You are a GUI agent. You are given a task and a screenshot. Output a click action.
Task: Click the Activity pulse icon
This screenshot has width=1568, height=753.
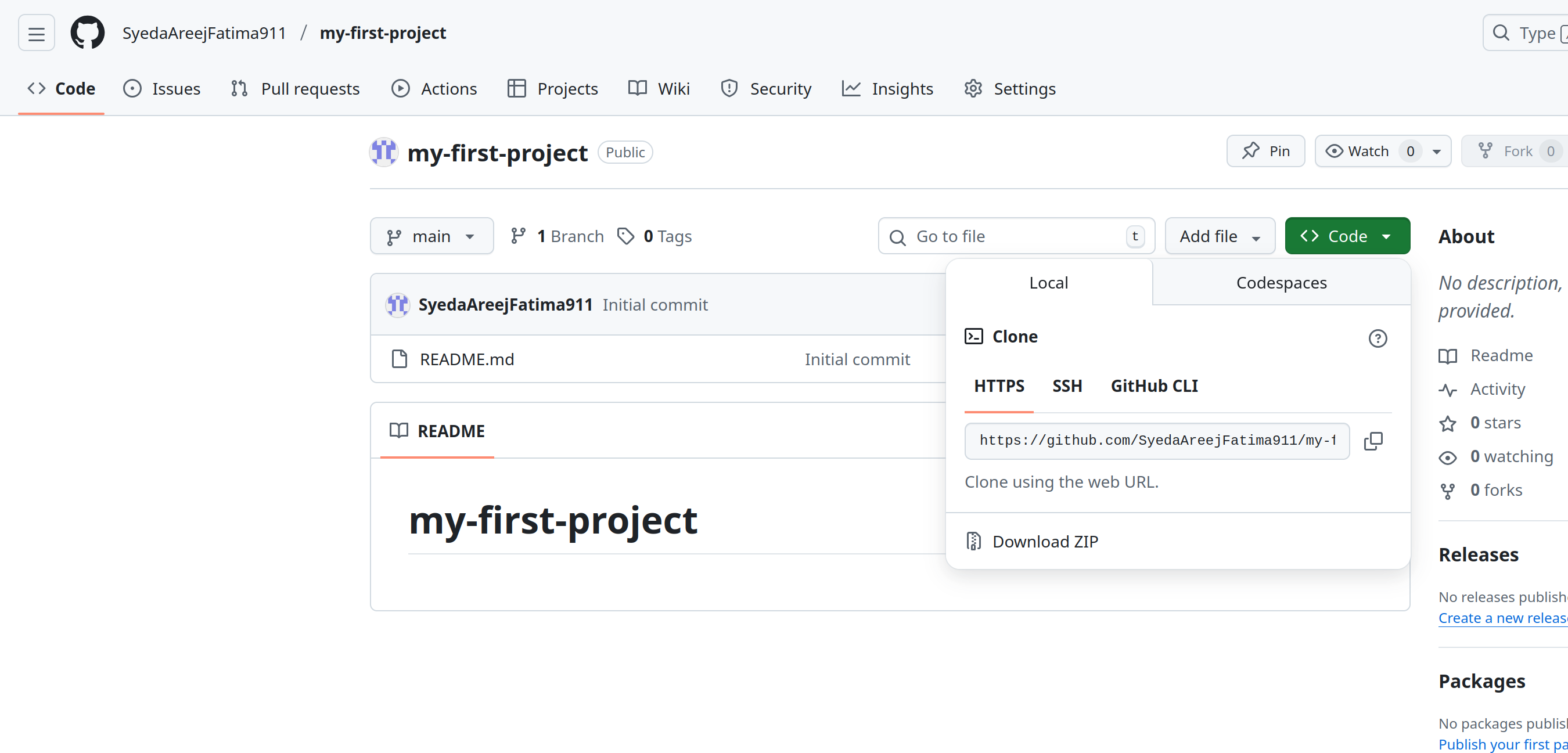coord(1447,390)
